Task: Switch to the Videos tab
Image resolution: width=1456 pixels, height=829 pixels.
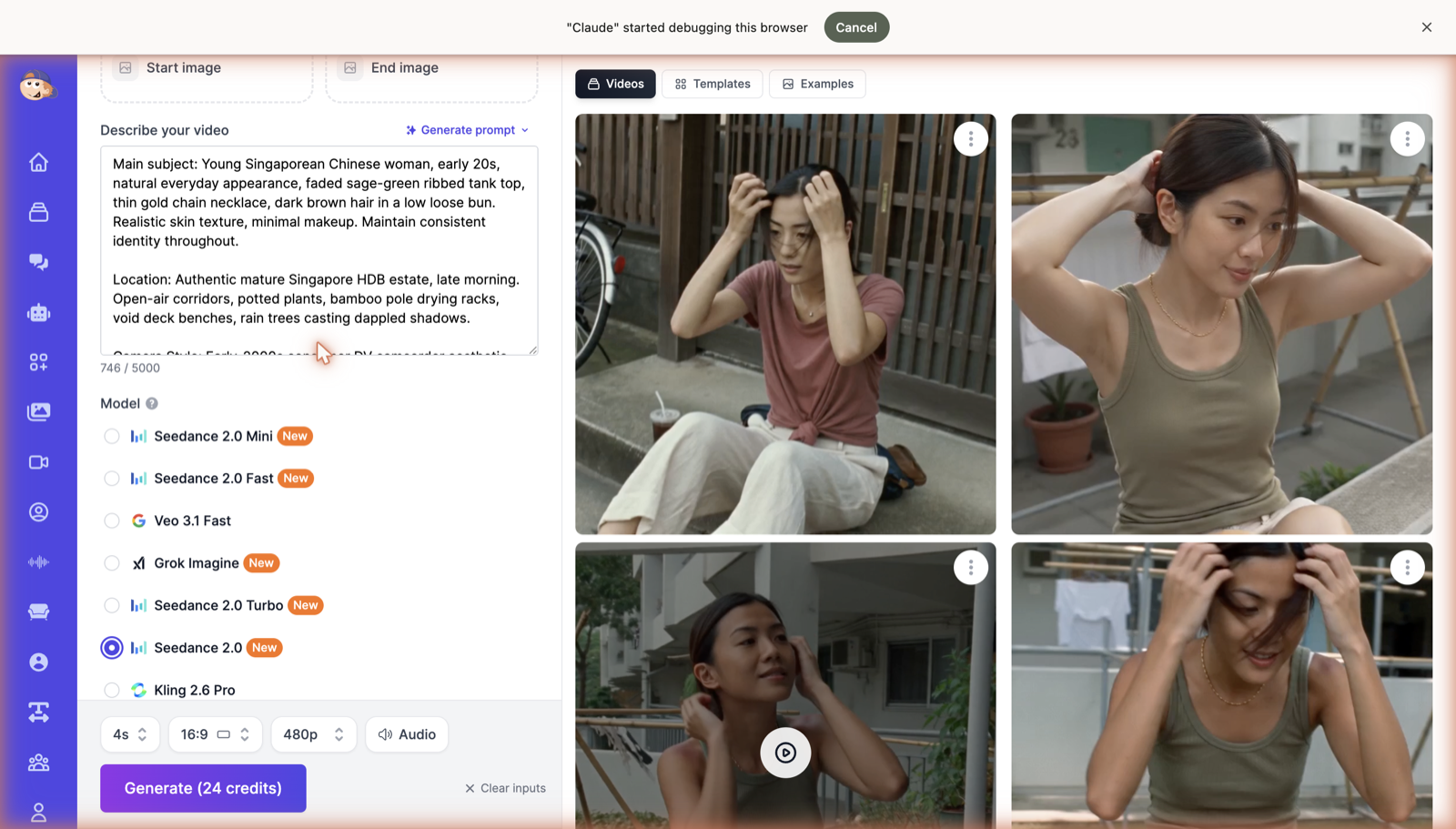Action: 615,84
